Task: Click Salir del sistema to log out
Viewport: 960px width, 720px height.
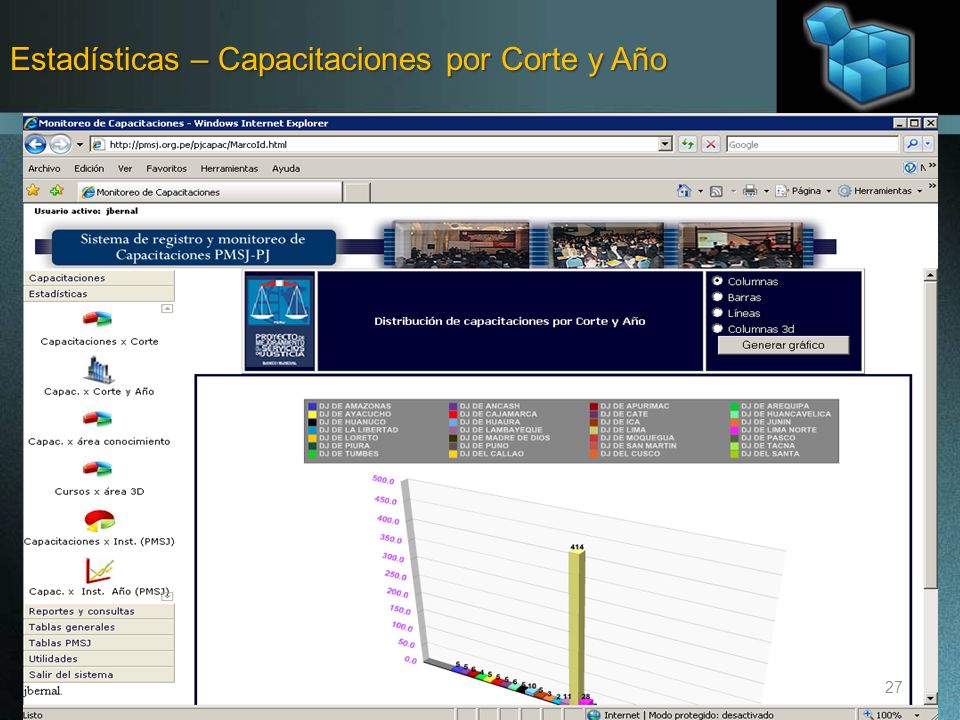Action: coord(99,675)
